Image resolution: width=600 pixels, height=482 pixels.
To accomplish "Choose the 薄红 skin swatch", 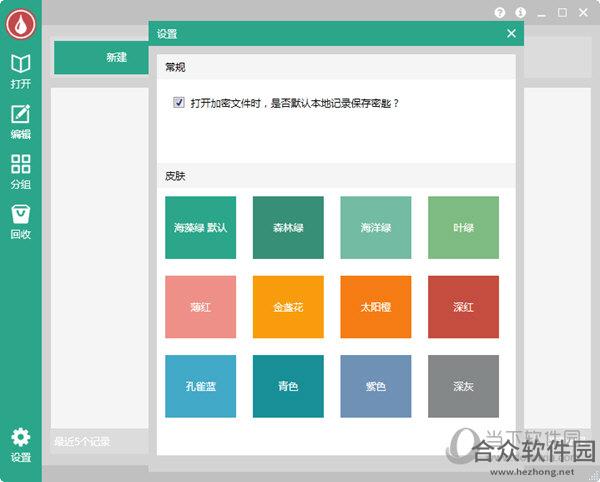I will click(x=201, y=307).
